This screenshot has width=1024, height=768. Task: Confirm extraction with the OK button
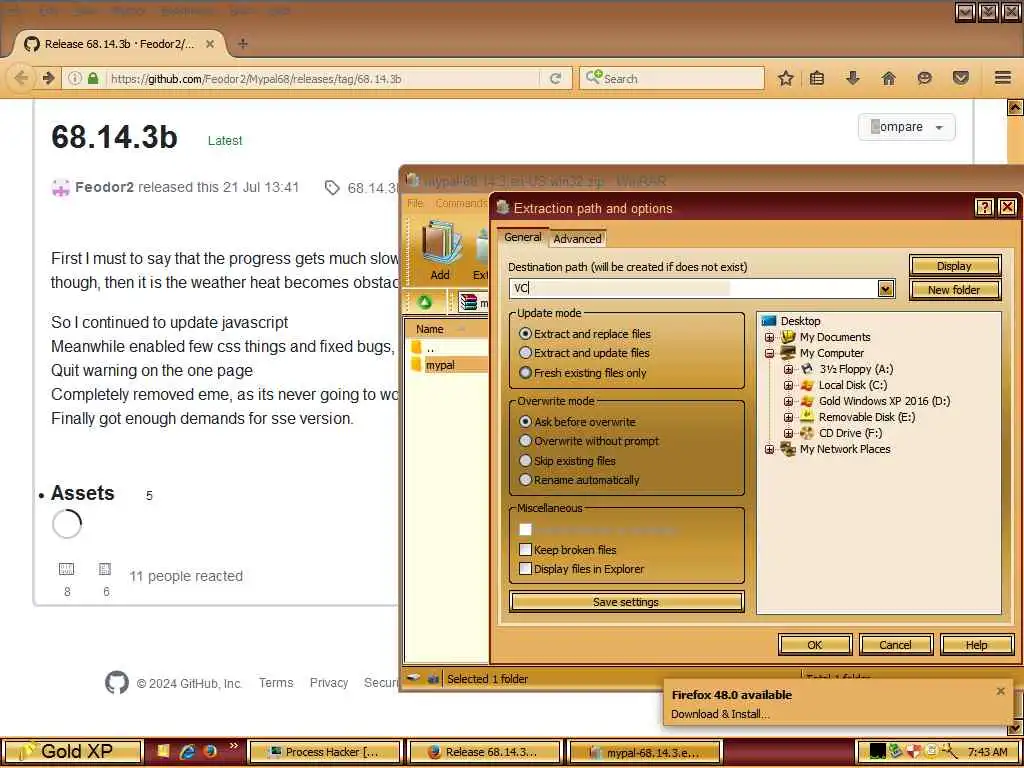click(x=814, y=645)
